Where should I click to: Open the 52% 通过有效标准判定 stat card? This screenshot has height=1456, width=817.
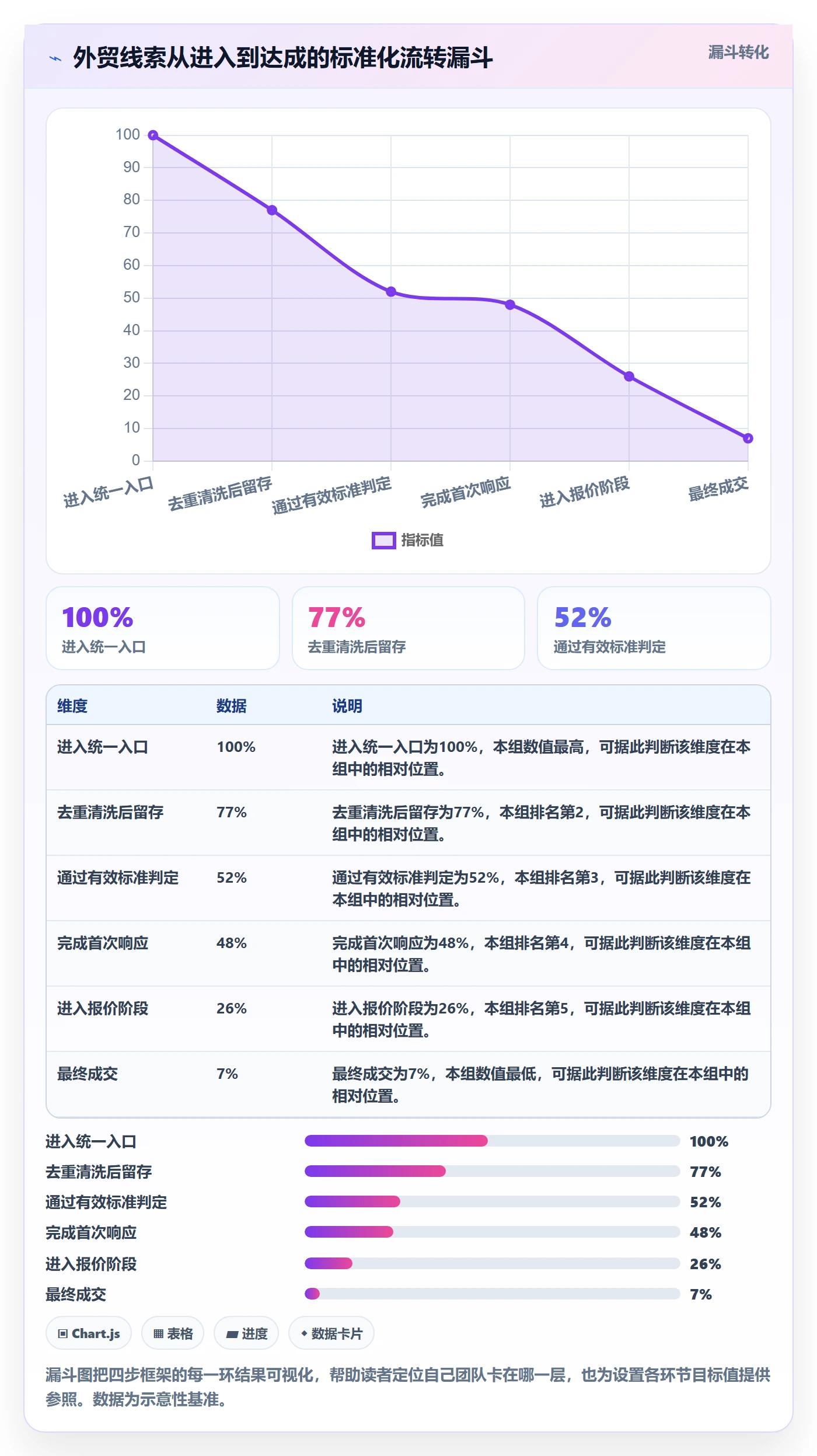(x=654, y=628)
